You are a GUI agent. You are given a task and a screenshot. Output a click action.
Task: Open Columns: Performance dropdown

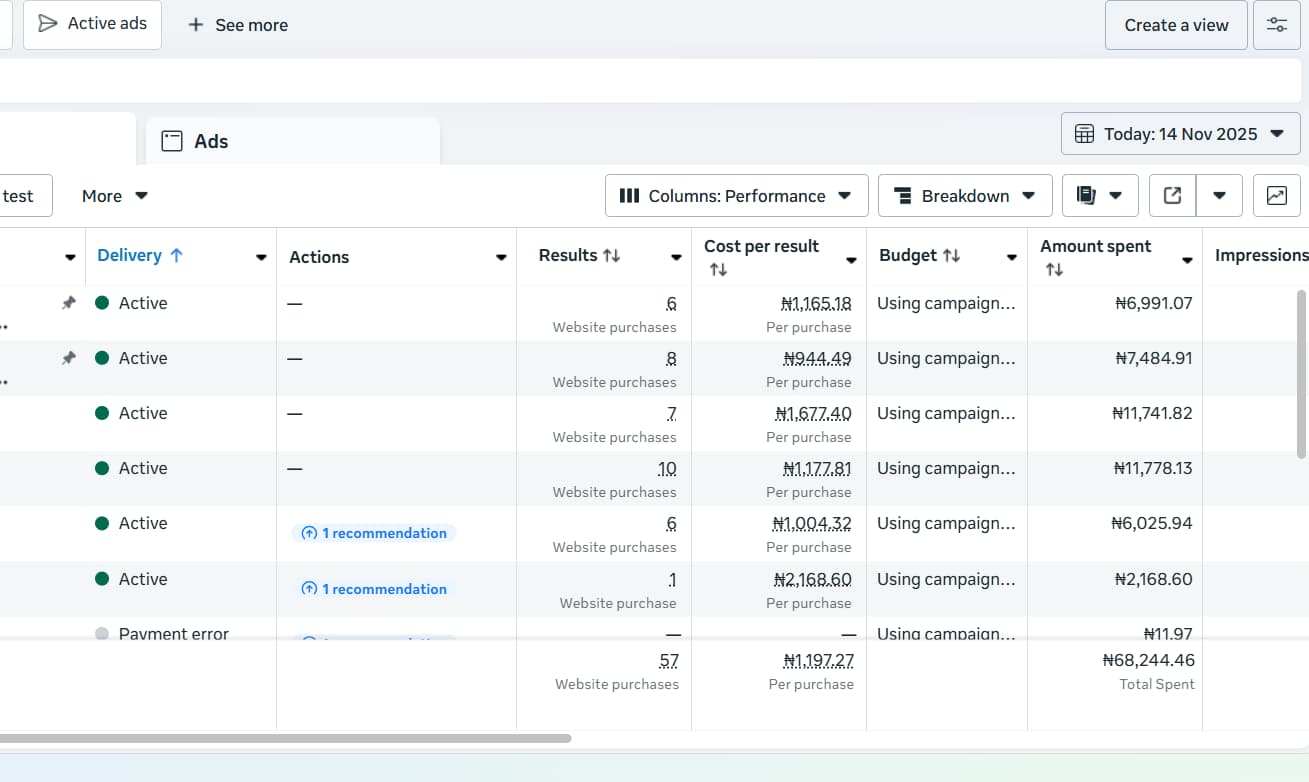pos(736,196)
